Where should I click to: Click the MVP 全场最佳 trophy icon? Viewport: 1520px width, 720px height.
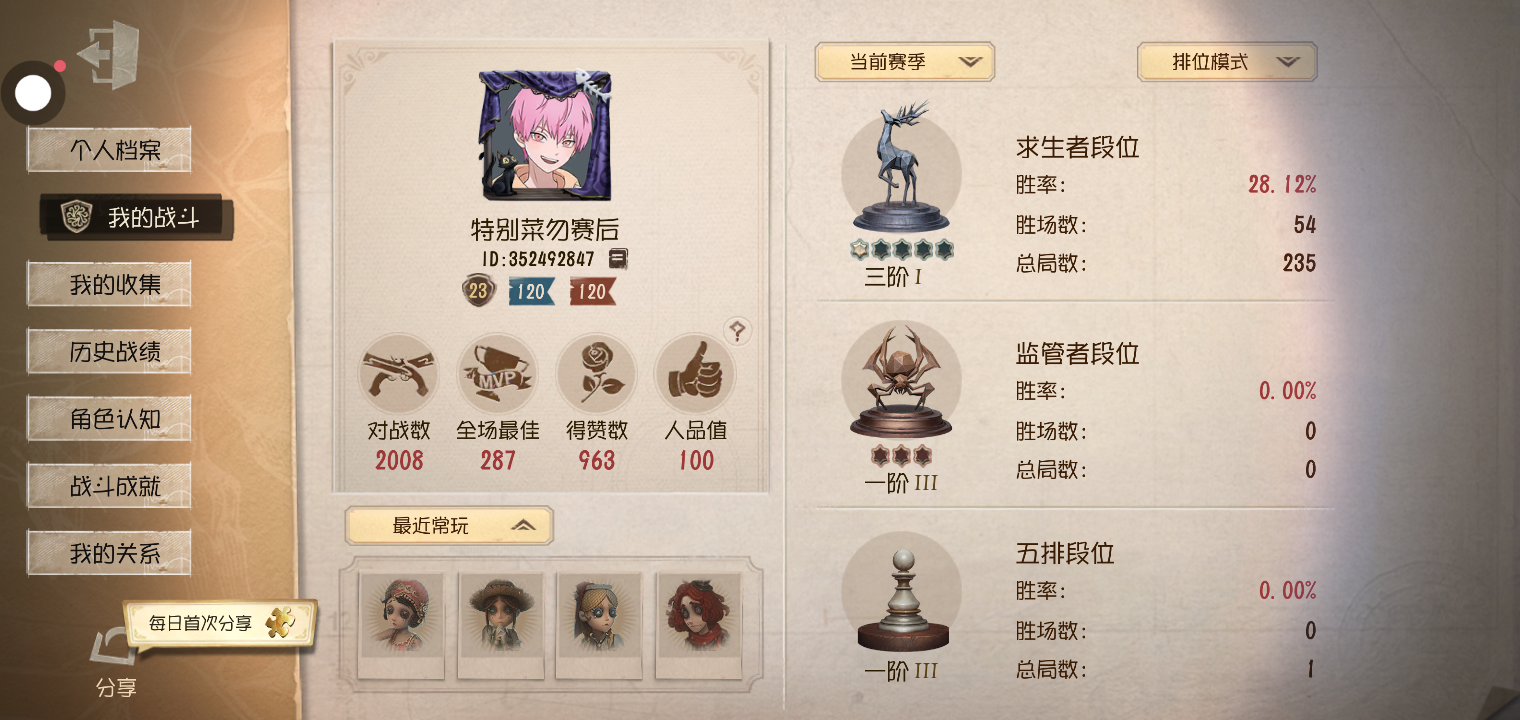497,374
